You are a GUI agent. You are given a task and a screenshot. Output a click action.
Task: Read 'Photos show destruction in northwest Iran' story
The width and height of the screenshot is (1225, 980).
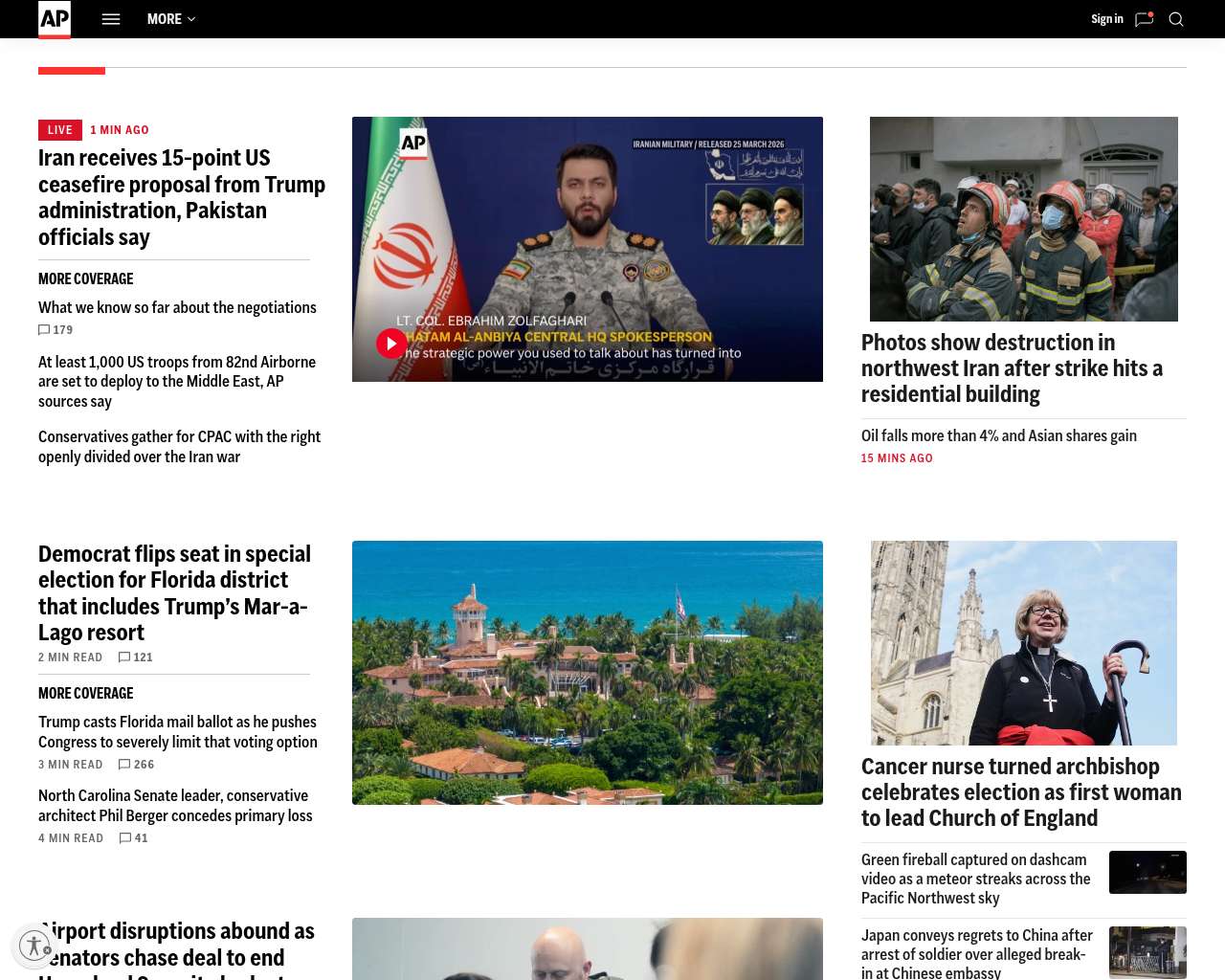[x=1012, y=368]
